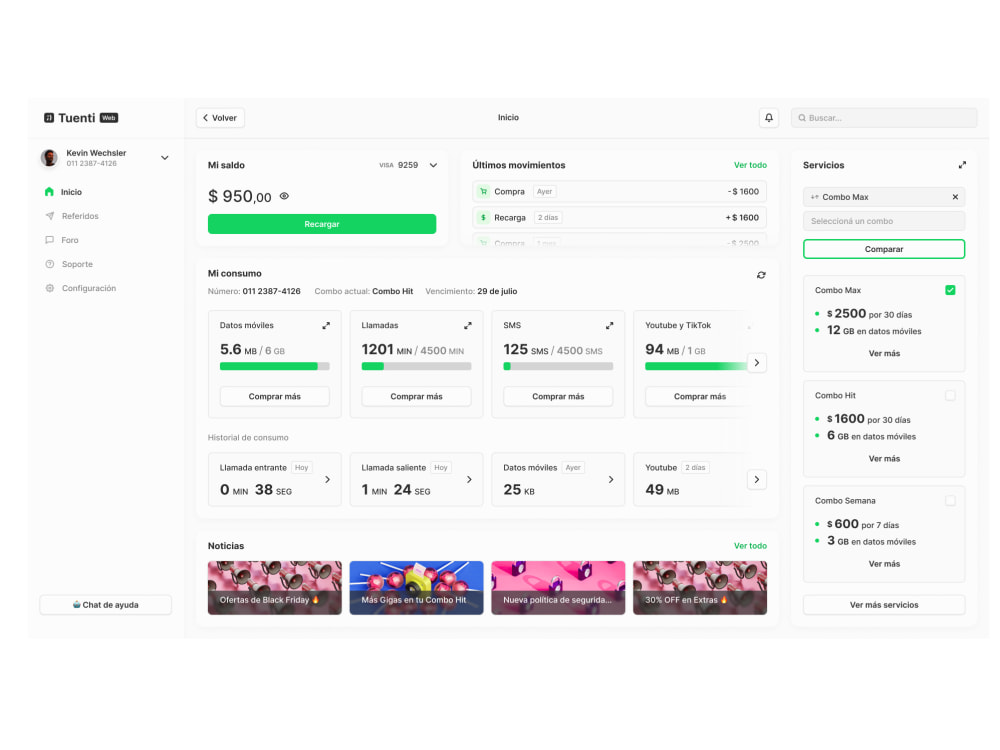Open the Seleccioná un combo selector
Image resolution: width=1000 pixels, height=750 pixels.
(884, 220)
